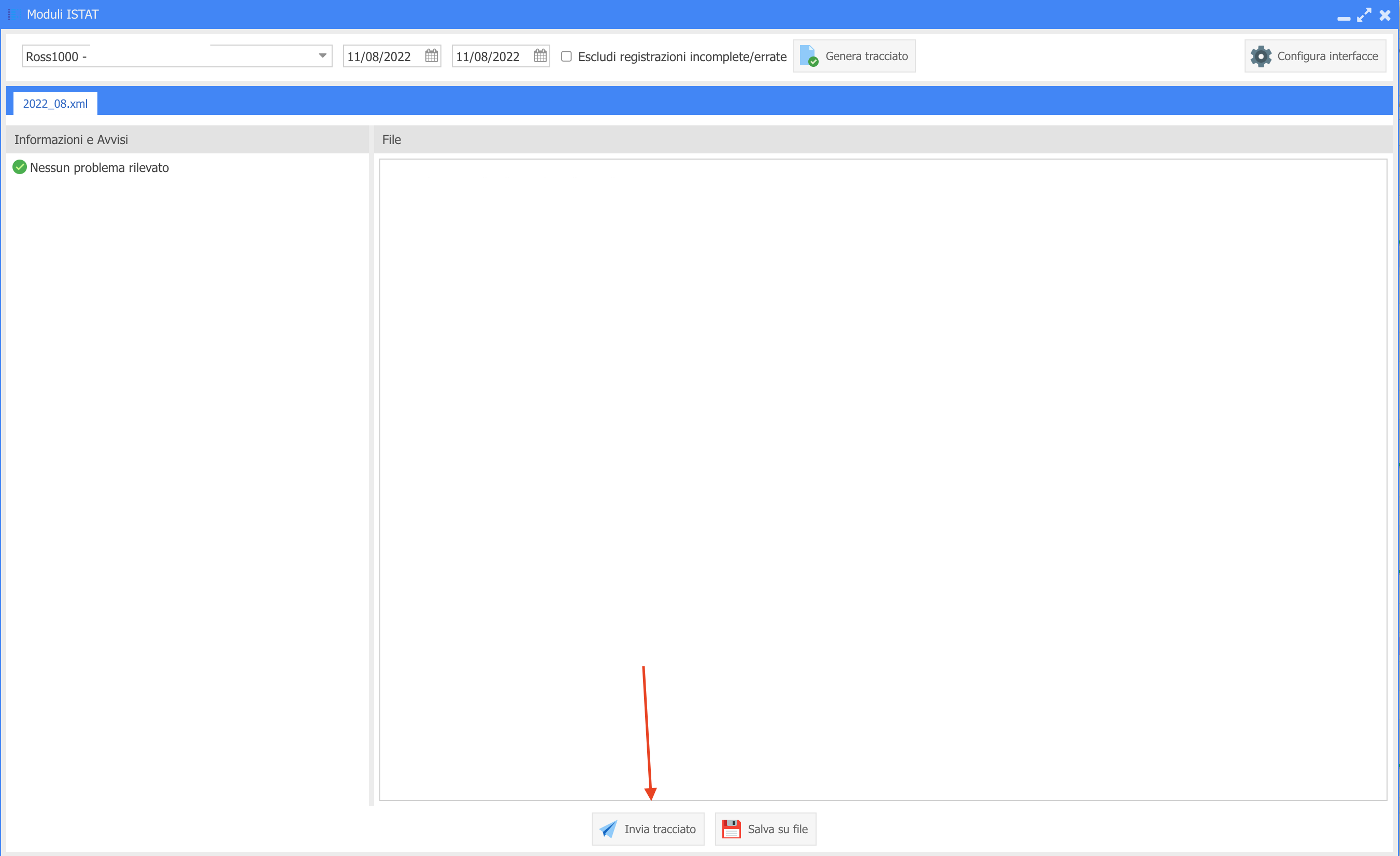The image size is (1400, 856).
Task: Expand the Ross1000 interface dropdown
Action: coord(322,56)
